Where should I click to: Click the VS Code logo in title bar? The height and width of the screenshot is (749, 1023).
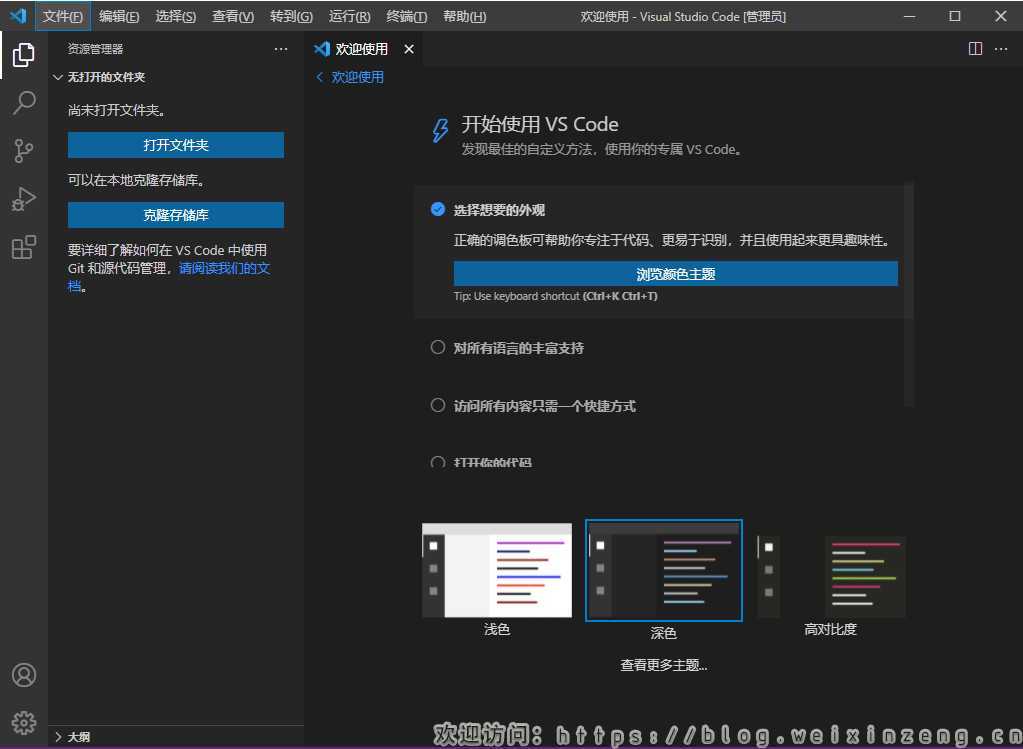tap(18, 16)
